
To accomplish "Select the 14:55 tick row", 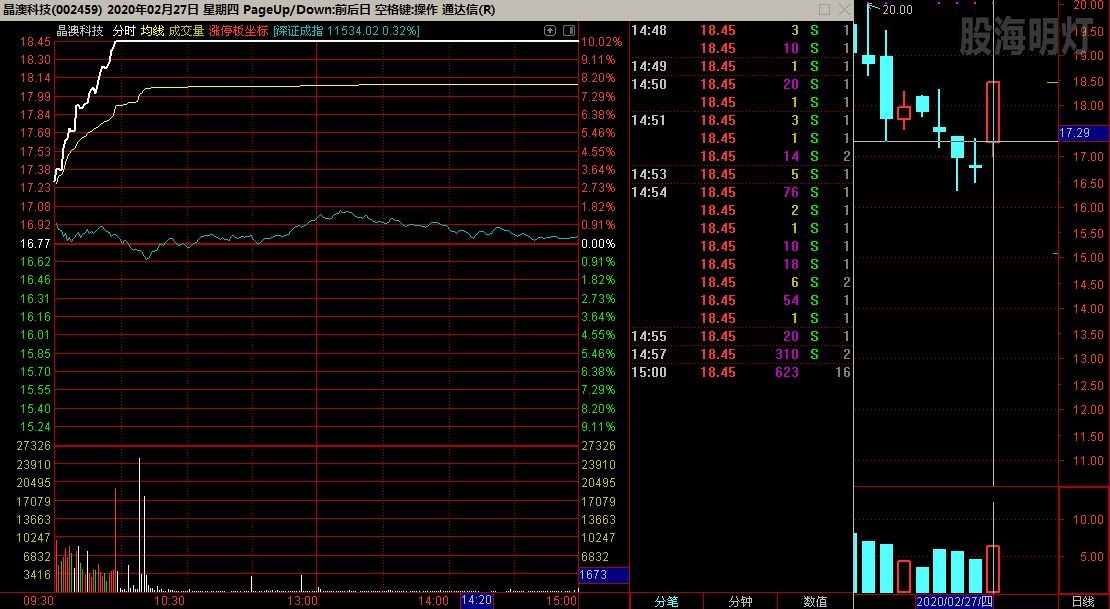I will pyautogui.click(x=740, y=336).
